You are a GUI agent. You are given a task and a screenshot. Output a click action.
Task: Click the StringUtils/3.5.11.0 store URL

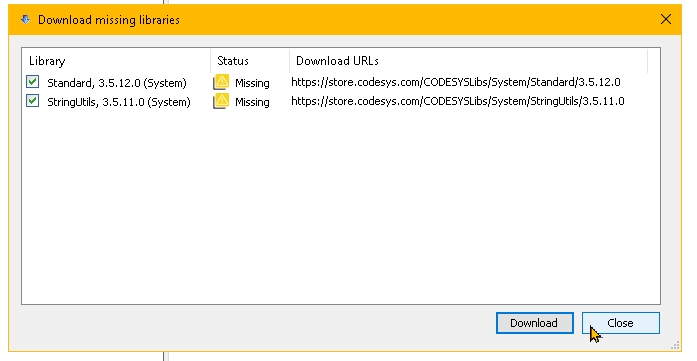(458, 101)
